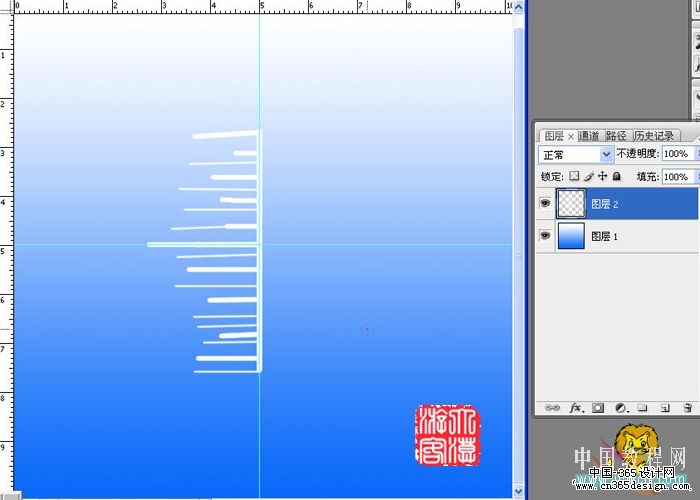
Task: Open the fx layer style menu
Action: pos(576,408)
